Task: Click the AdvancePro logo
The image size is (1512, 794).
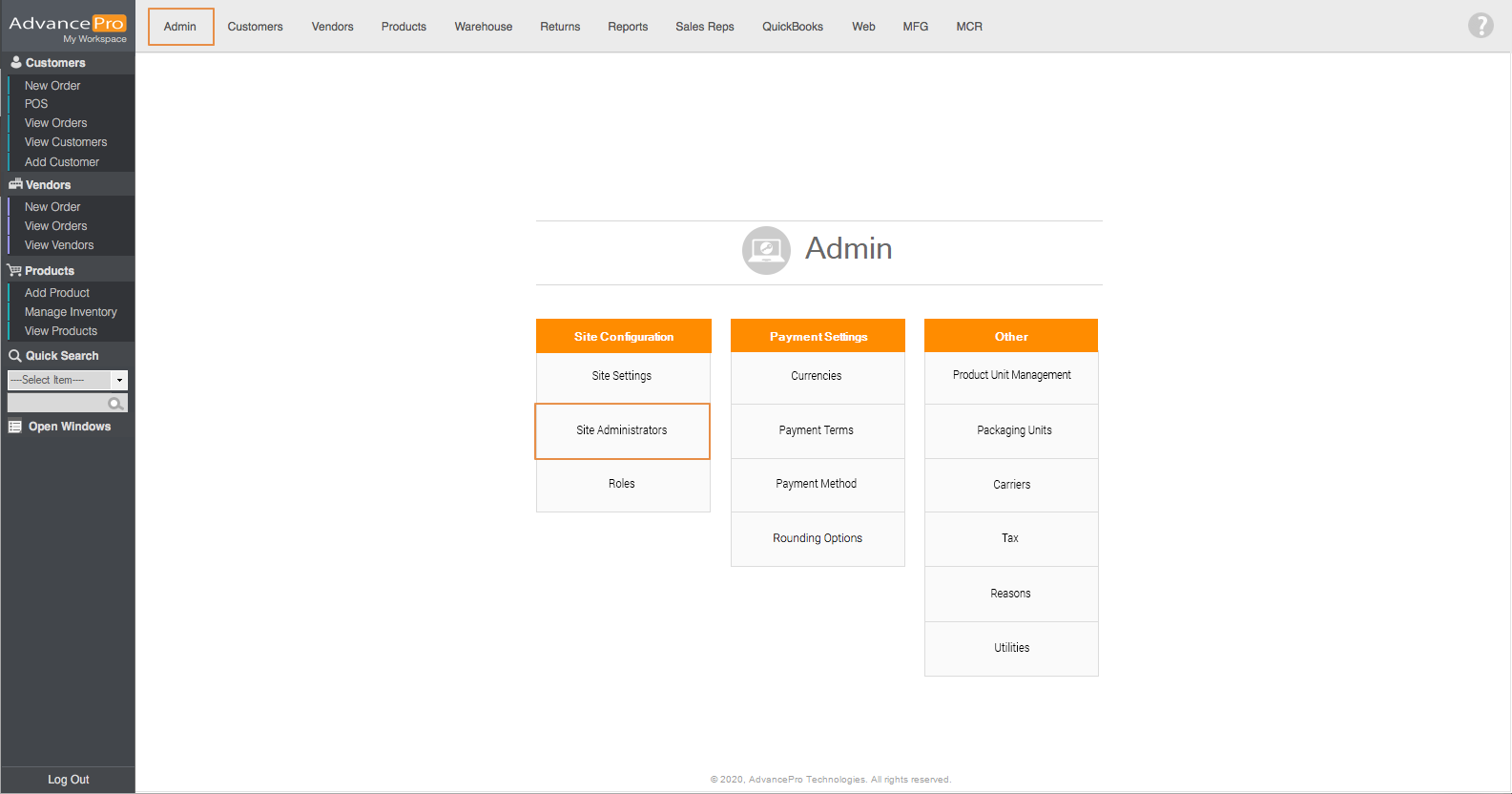Action: pos(67,27)
